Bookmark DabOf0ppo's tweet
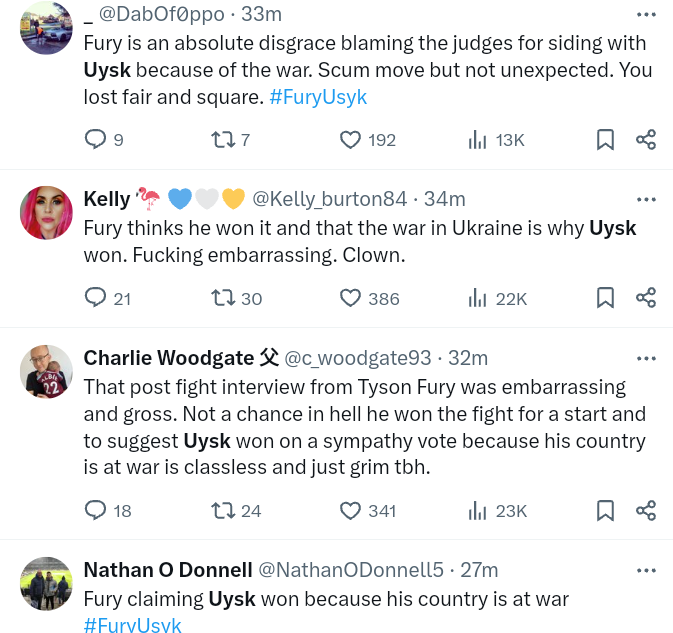The height and width of the screenshot is (633, 673). pyautogui.click(x=605, y=140)
